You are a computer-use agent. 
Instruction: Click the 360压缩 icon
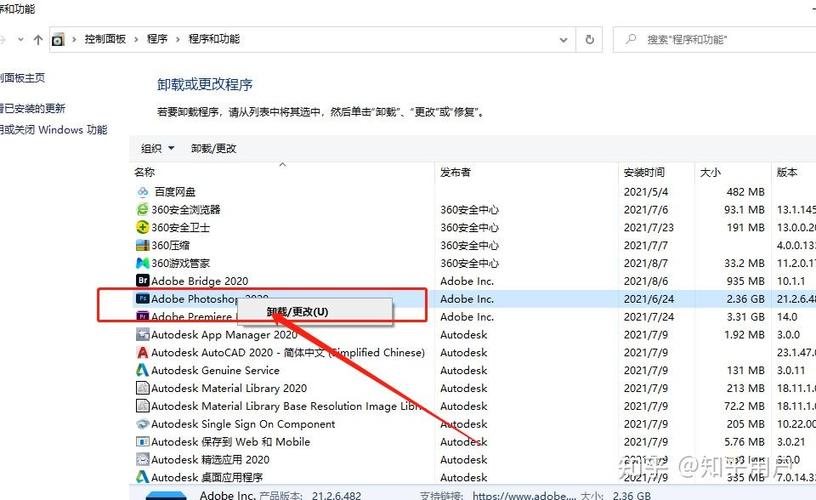(142, 245)
